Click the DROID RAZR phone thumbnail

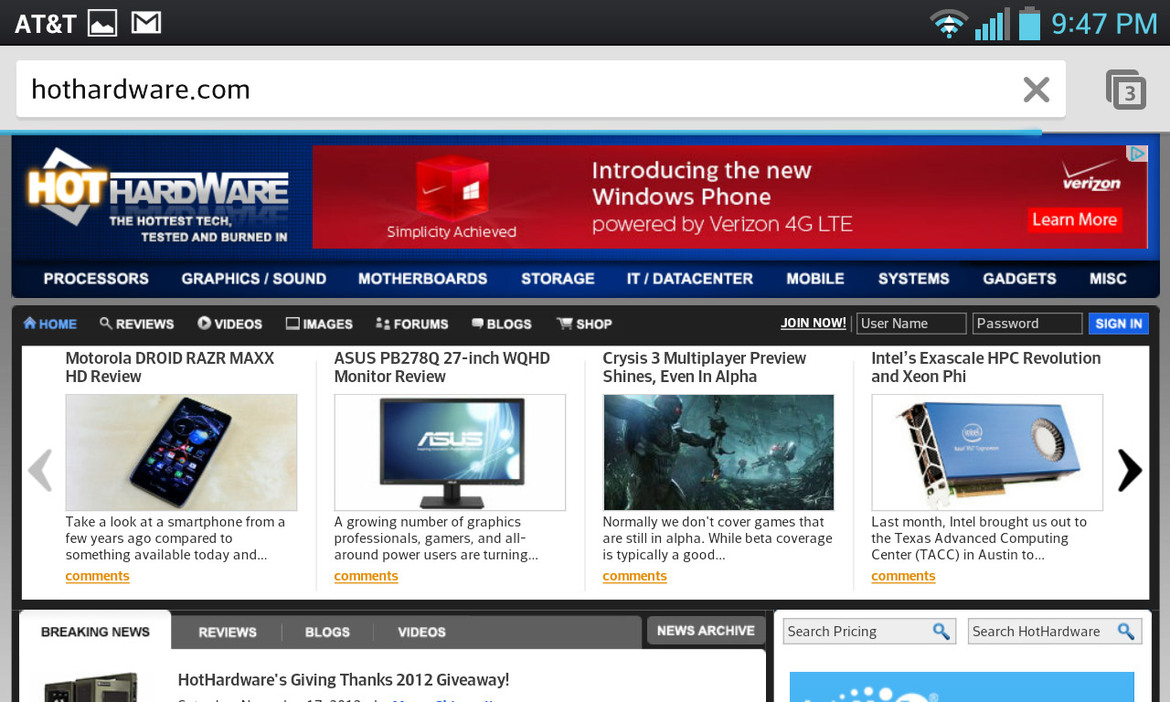(x=181, y=452)
